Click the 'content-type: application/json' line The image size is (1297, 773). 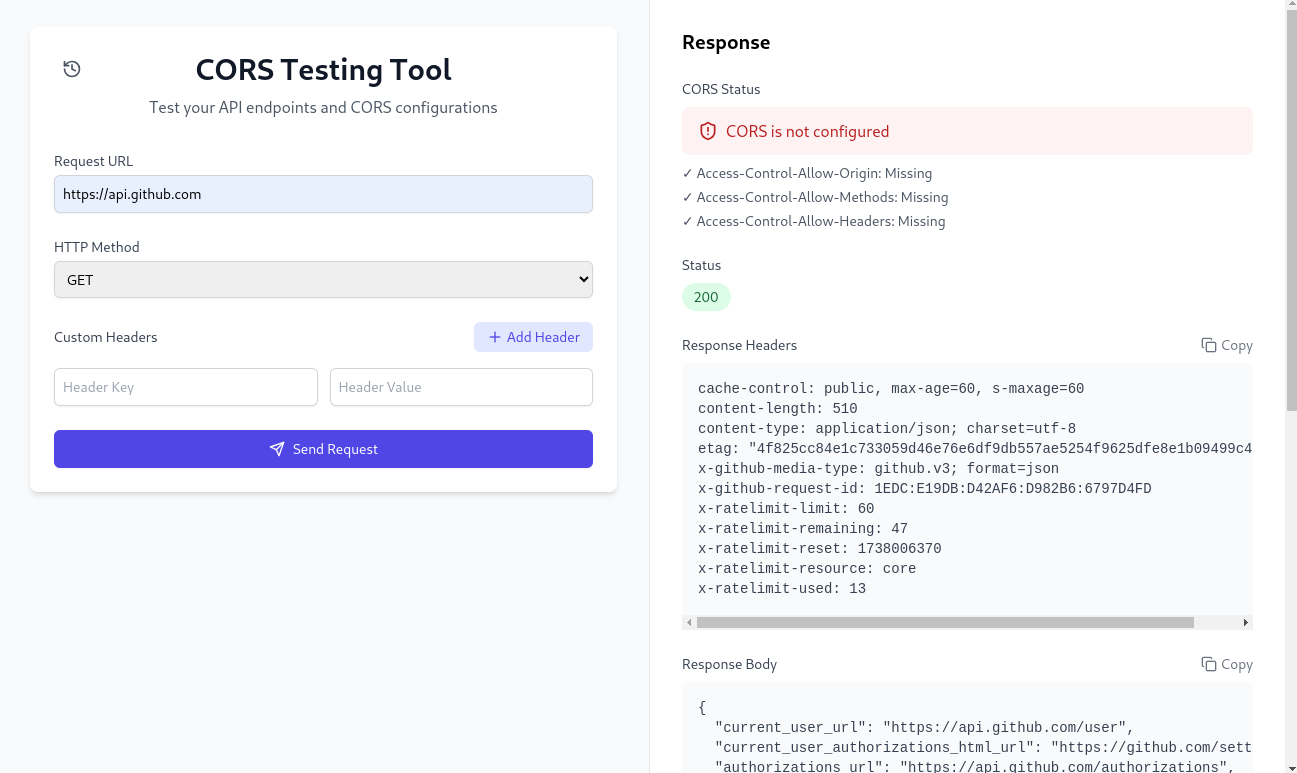click(x=887, y=428)
